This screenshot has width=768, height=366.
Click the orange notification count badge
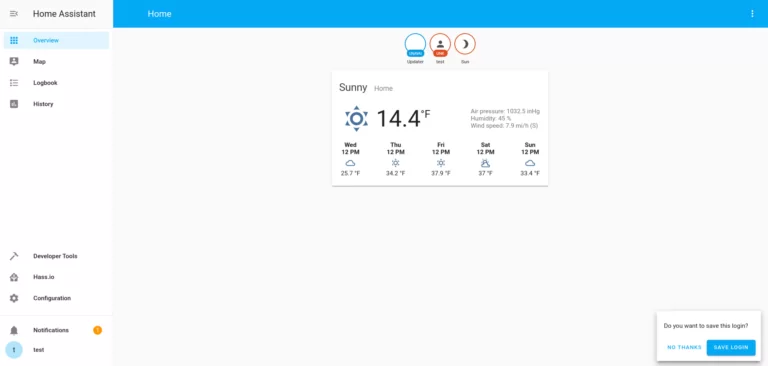97,330
